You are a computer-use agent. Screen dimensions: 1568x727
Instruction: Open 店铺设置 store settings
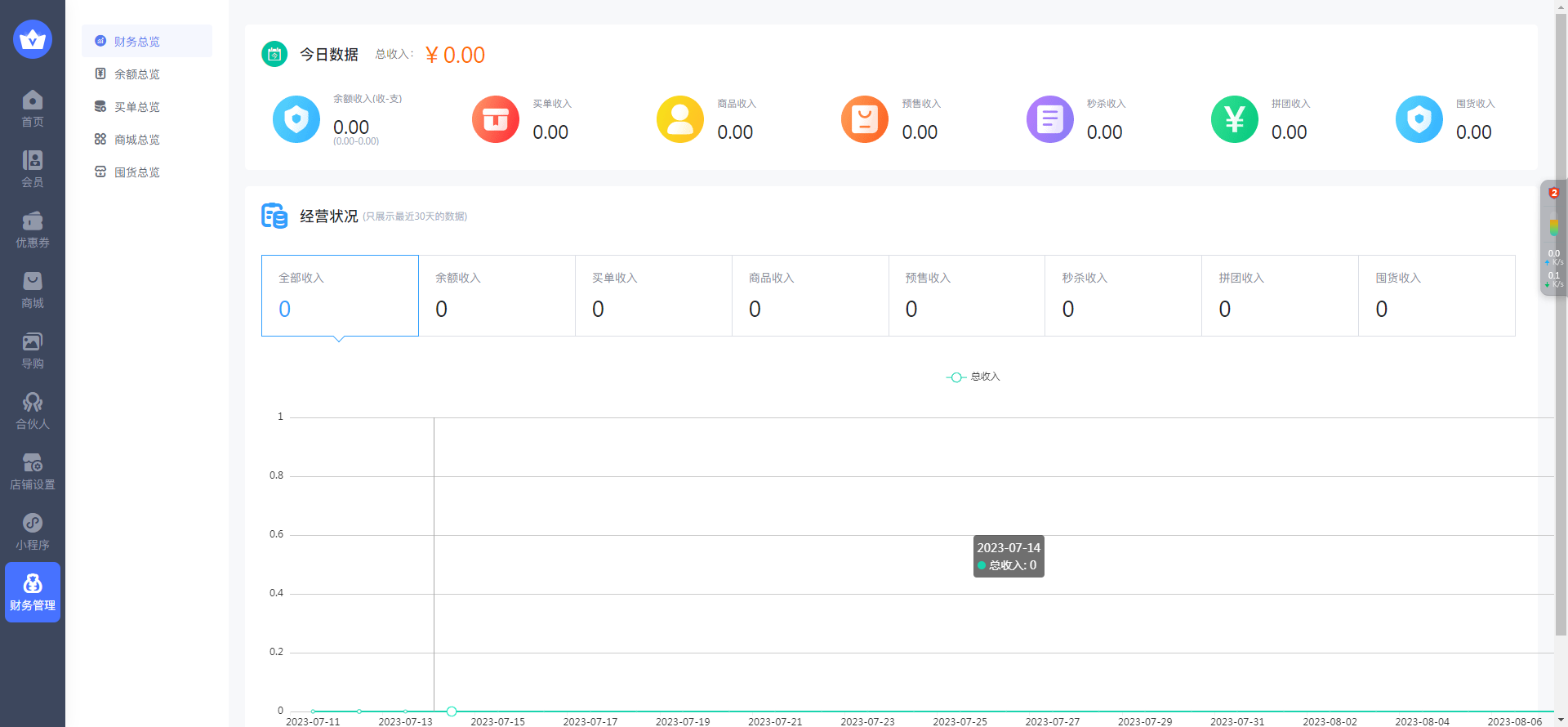33,471
